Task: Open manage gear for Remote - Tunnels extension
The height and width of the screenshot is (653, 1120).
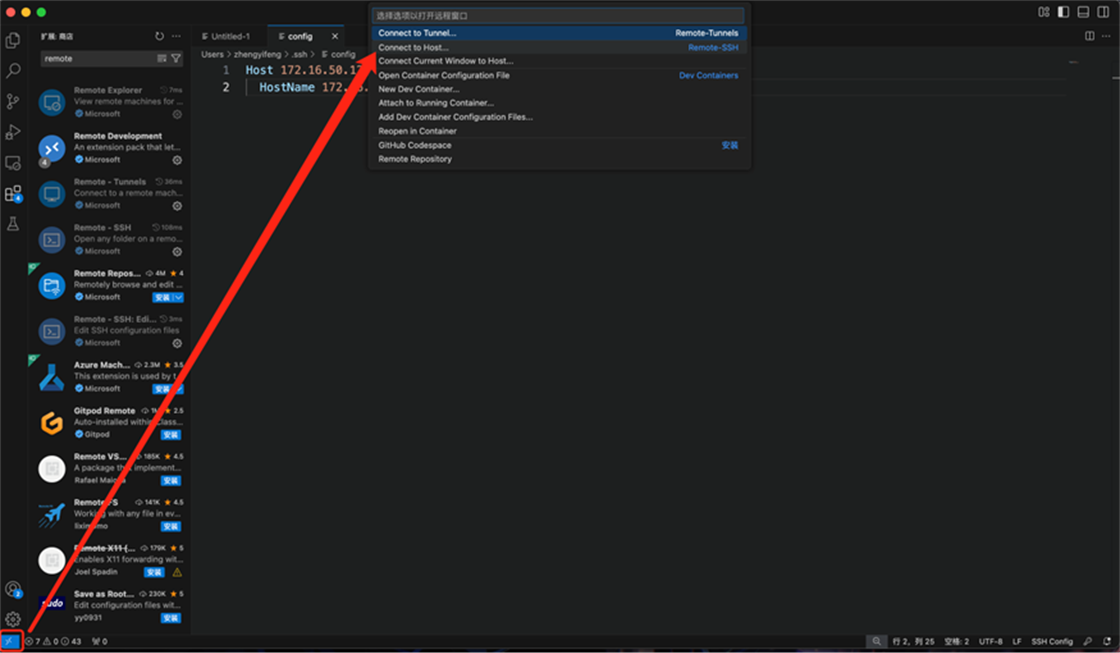Action: pos(177,206)
